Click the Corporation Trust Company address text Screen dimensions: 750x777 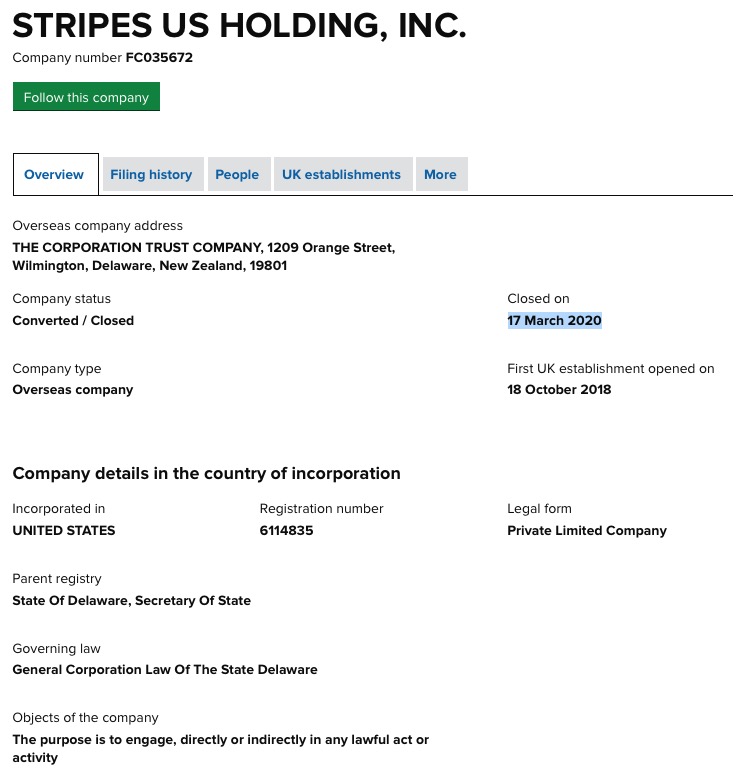[203, 257]
